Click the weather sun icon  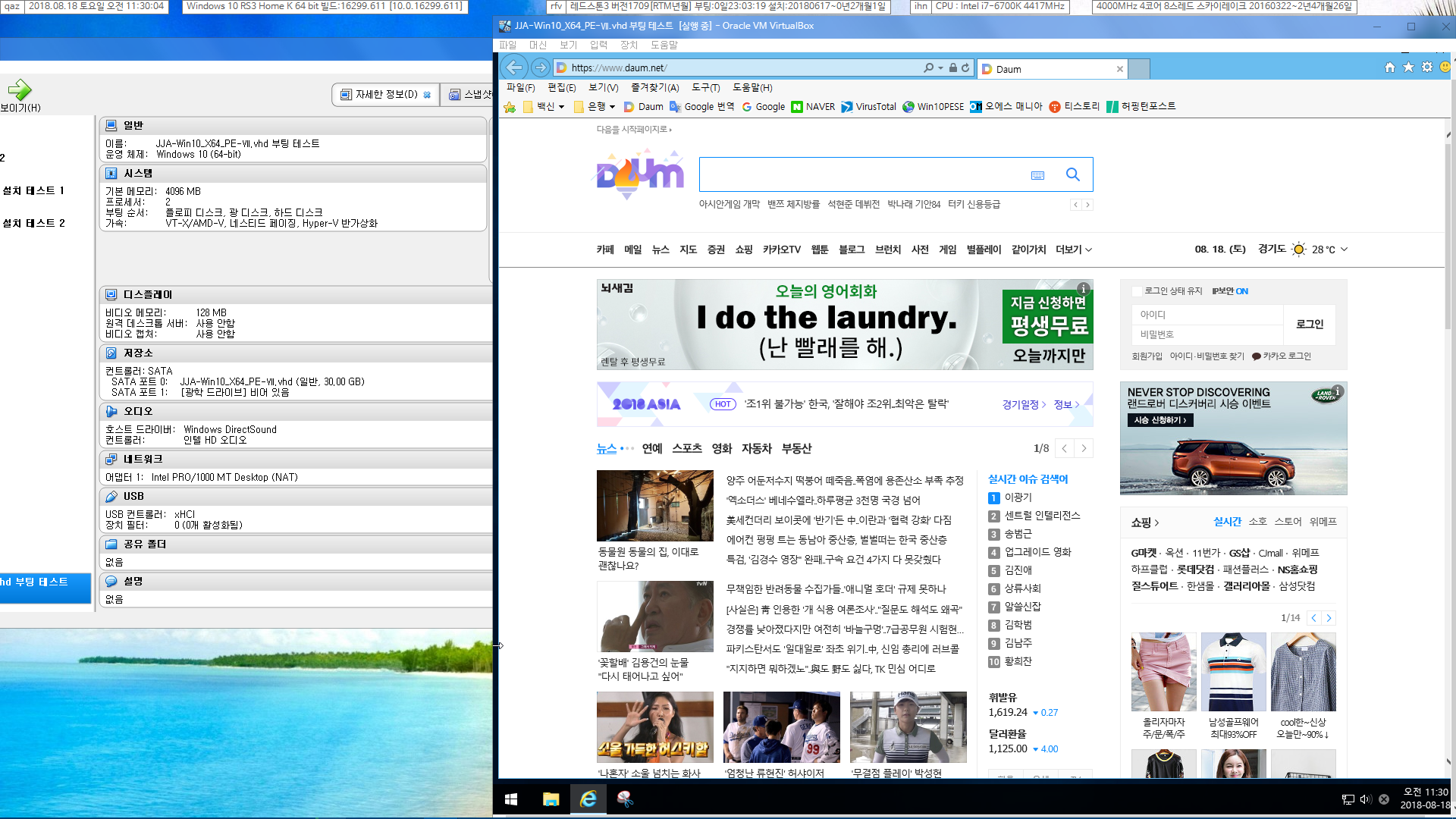pyautogui.click(x=1299, y=249)
